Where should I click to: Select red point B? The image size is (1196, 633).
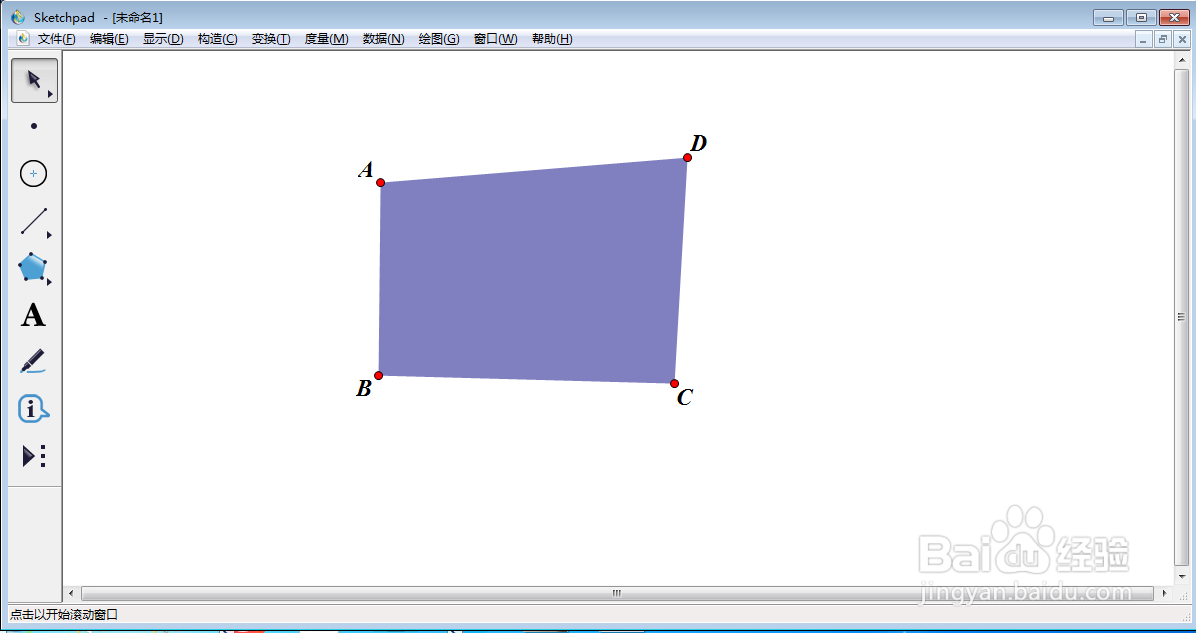point(378,375)
